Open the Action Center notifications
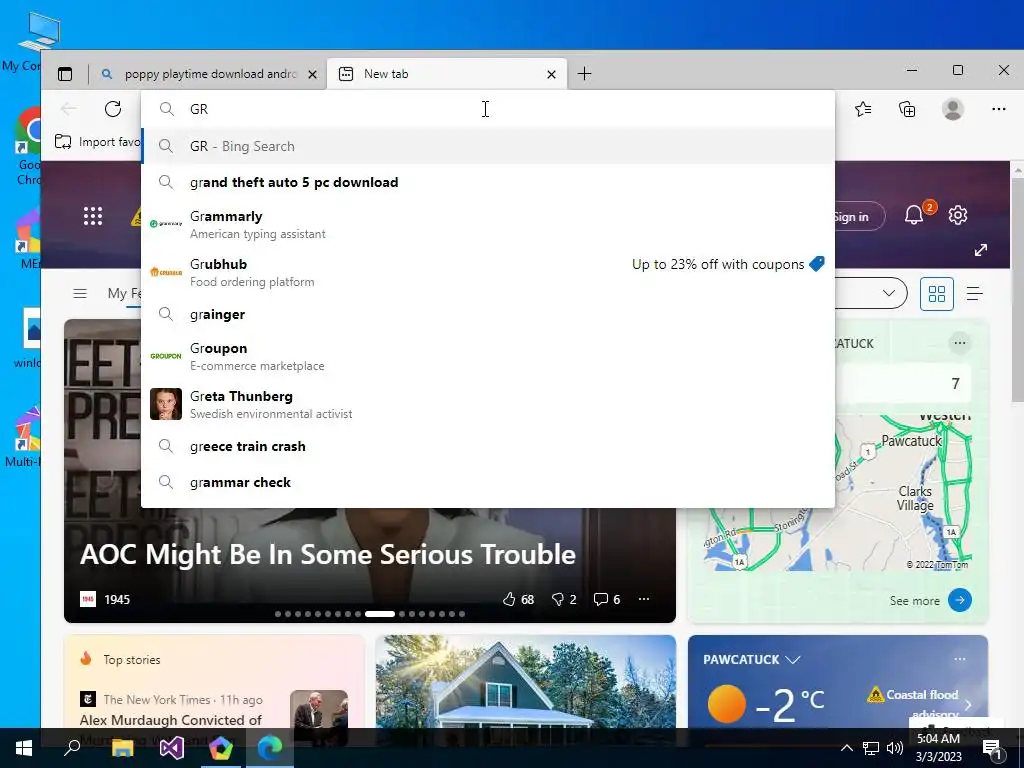This screenshot has height=768, width=1024. click(993, 748)
